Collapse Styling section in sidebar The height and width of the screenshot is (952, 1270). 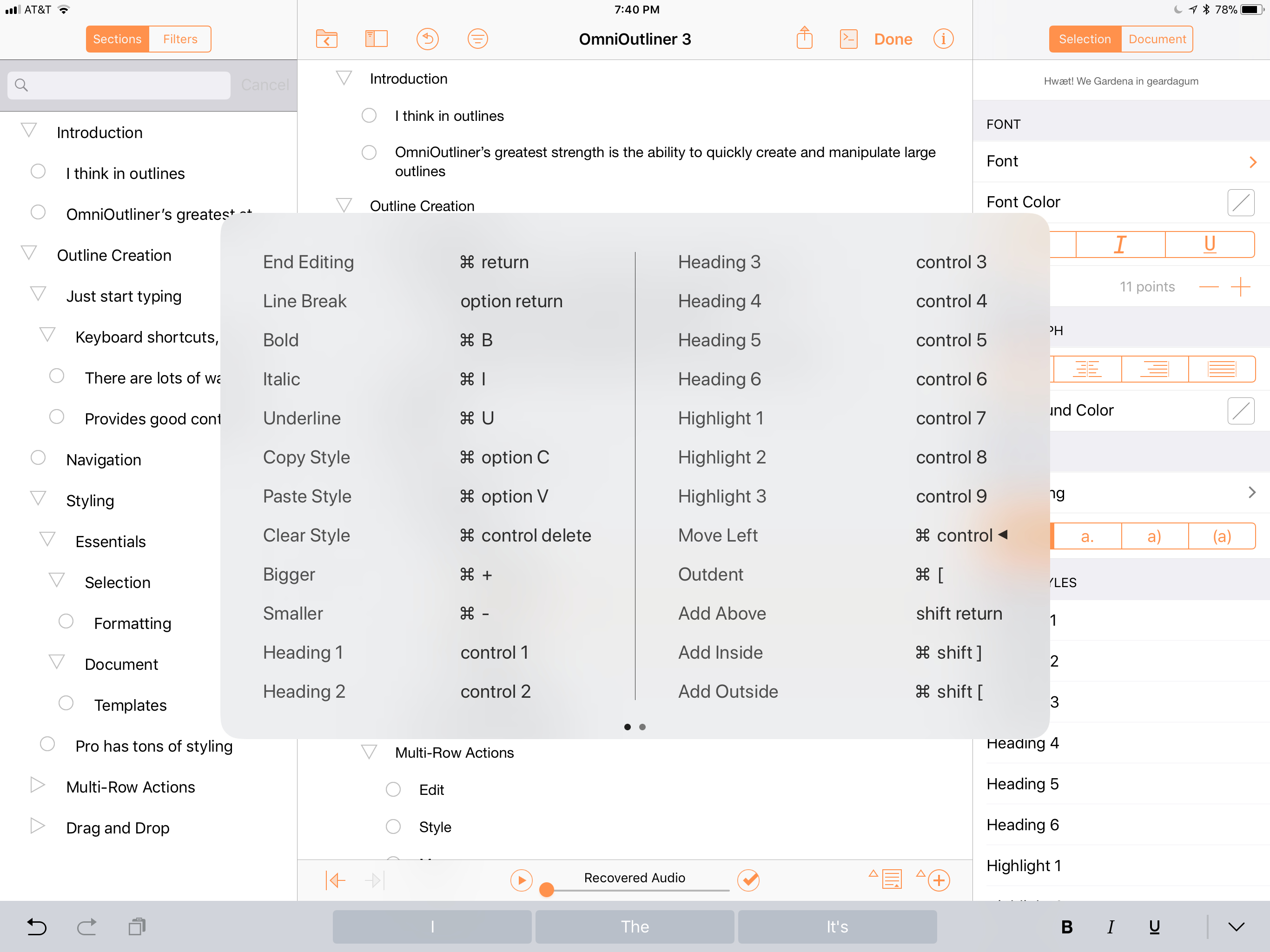[38, 498]
